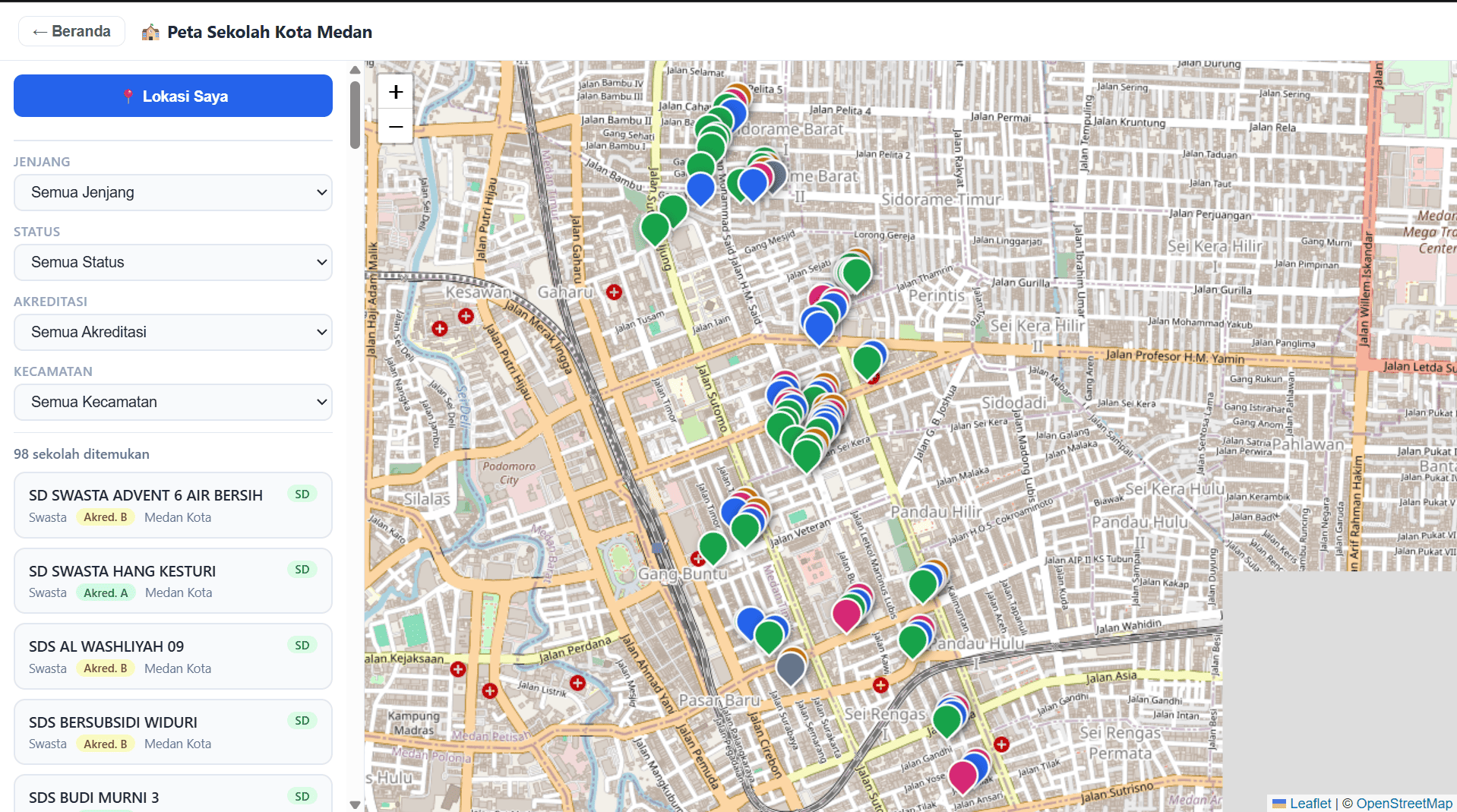Click the green marker on Jalan Profesor H.M. Yamin

coord(867,362)
